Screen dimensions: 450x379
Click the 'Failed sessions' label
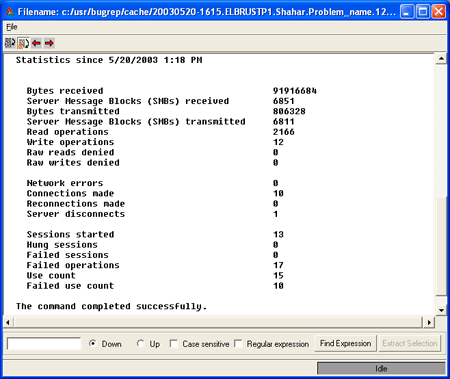(x=68, y=255)
